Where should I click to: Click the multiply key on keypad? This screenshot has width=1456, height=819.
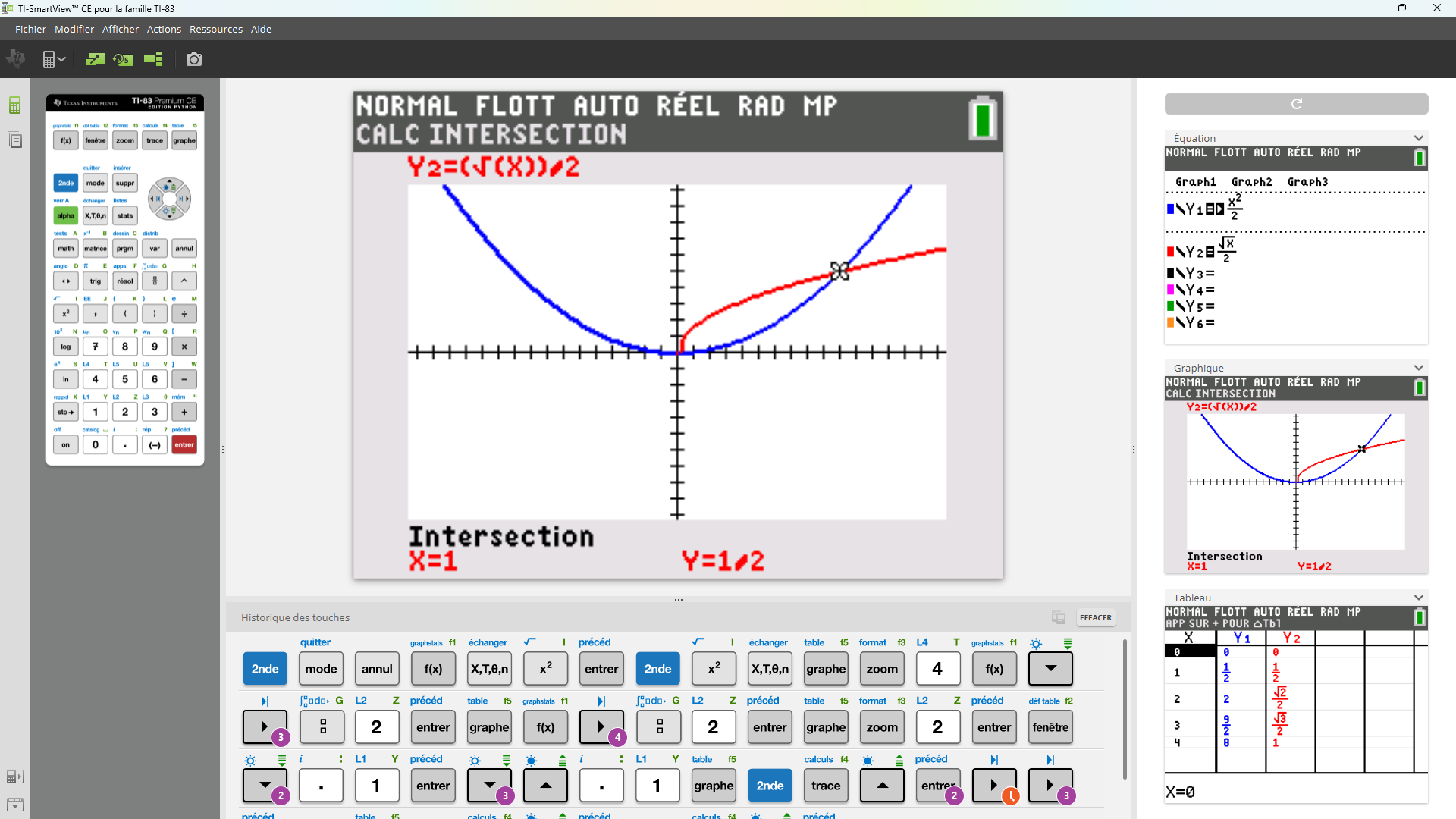point(184,347)
